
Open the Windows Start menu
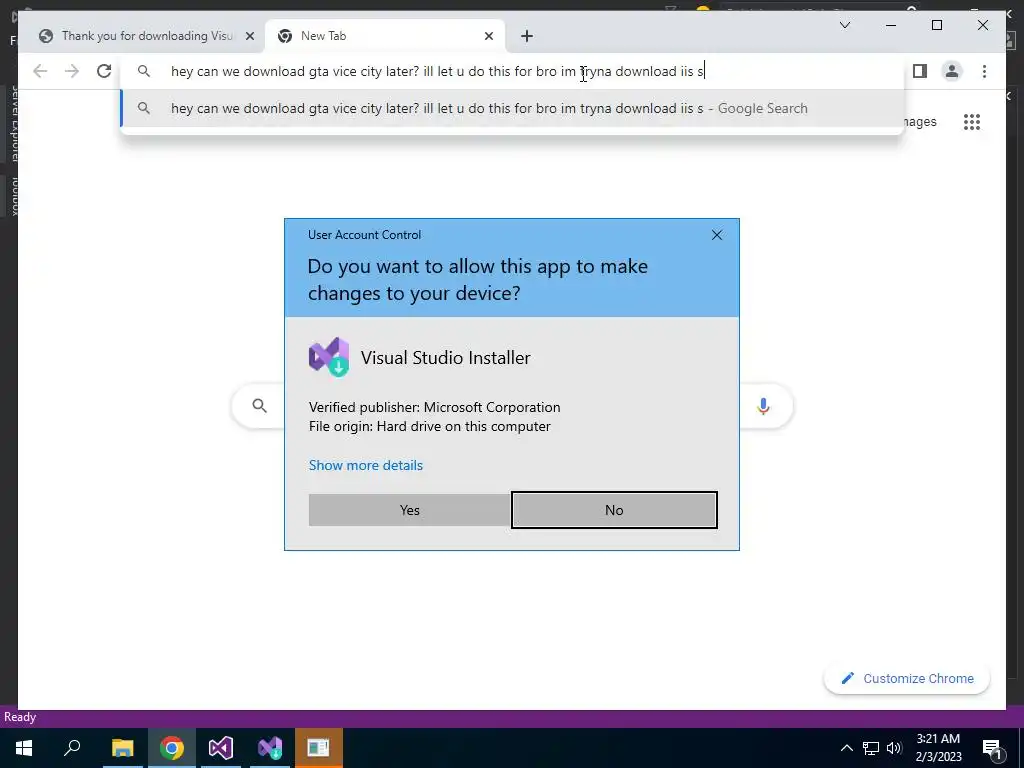point(24,748)
